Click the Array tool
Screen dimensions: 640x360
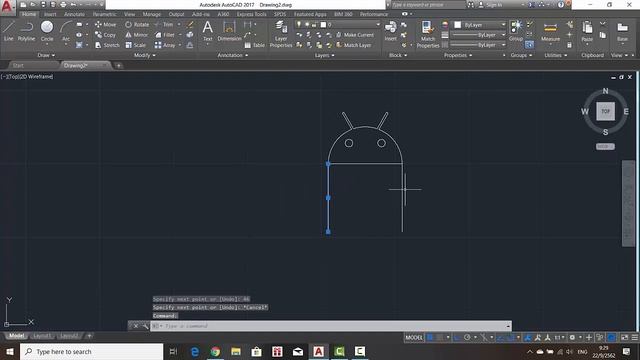pos(165,45)
